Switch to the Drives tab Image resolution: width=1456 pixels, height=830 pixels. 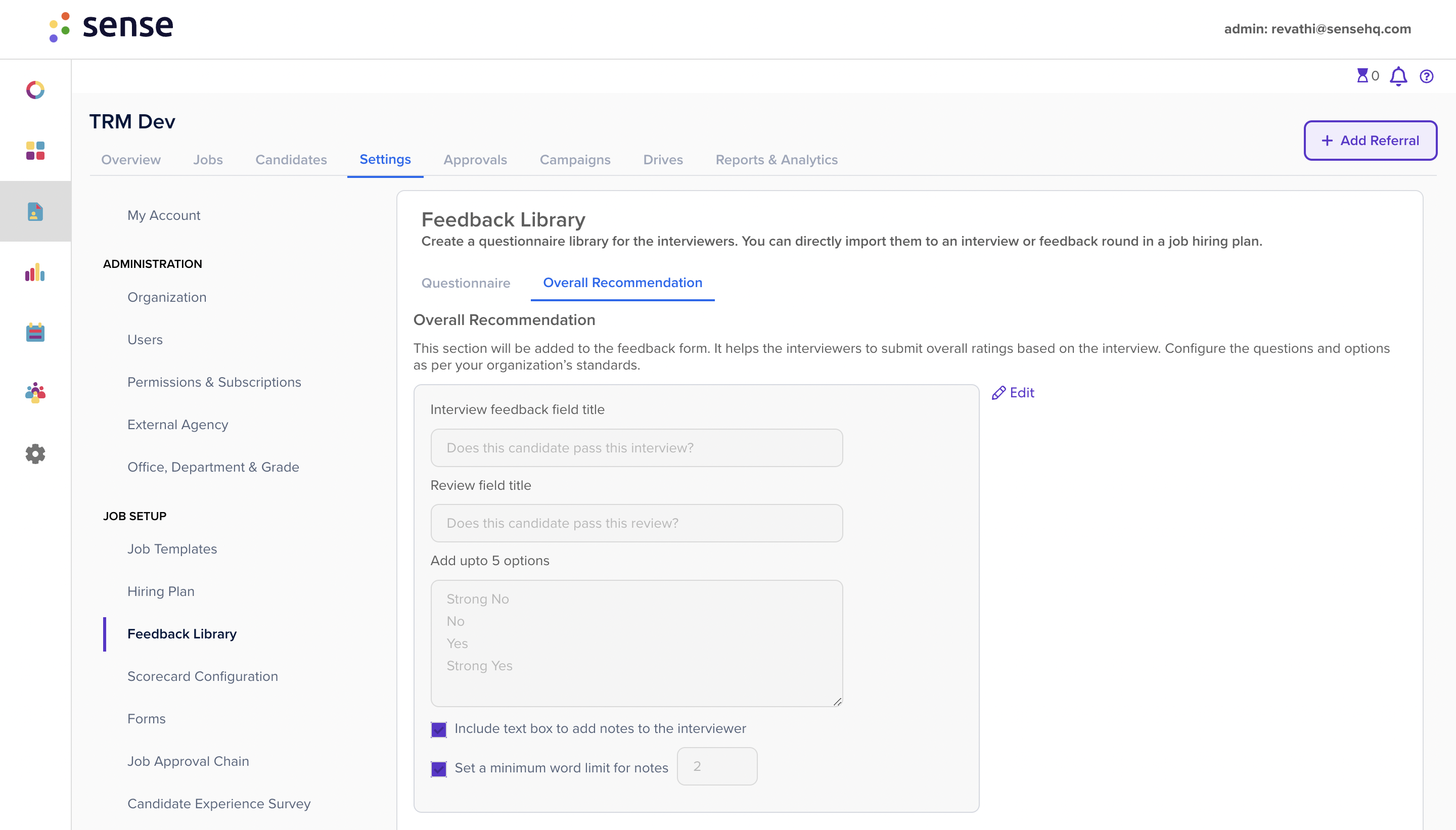click(x=662, y=160)
